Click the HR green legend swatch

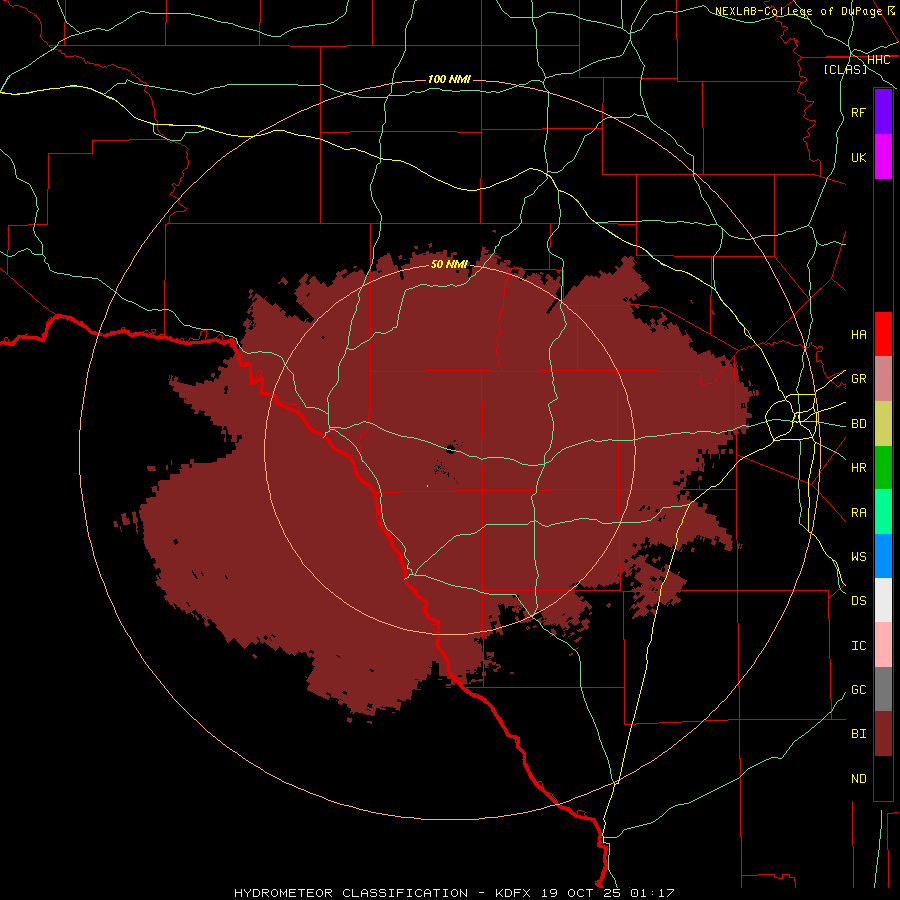(883, 468)
